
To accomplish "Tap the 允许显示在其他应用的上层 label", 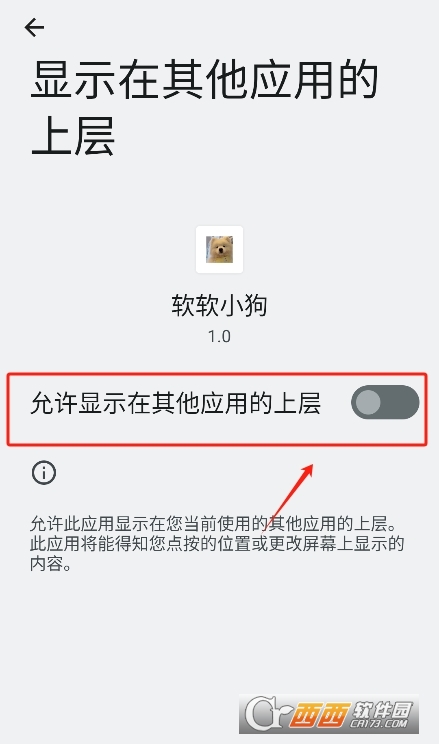I will click(176, 403).
